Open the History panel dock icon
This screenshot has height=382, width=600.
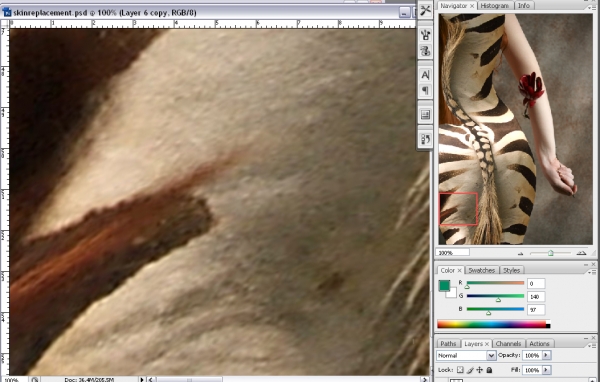click(x=425, y=139)
